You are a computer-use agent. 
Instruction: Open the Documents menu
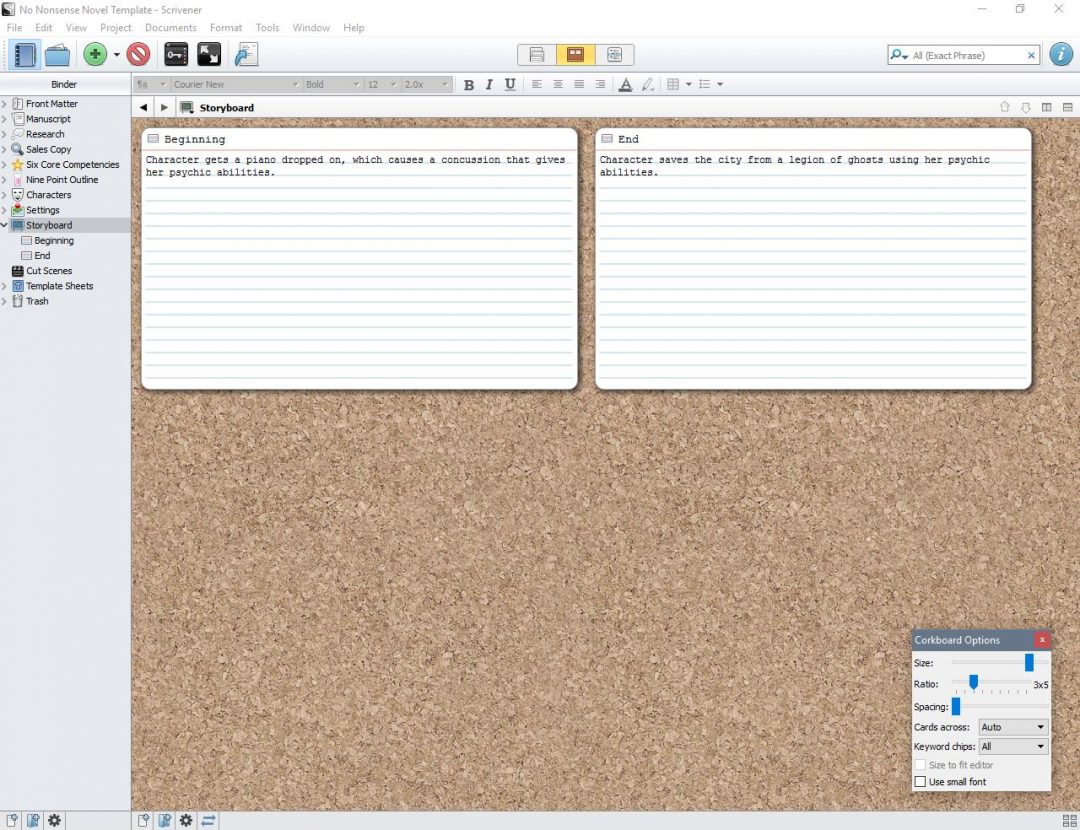171,28
